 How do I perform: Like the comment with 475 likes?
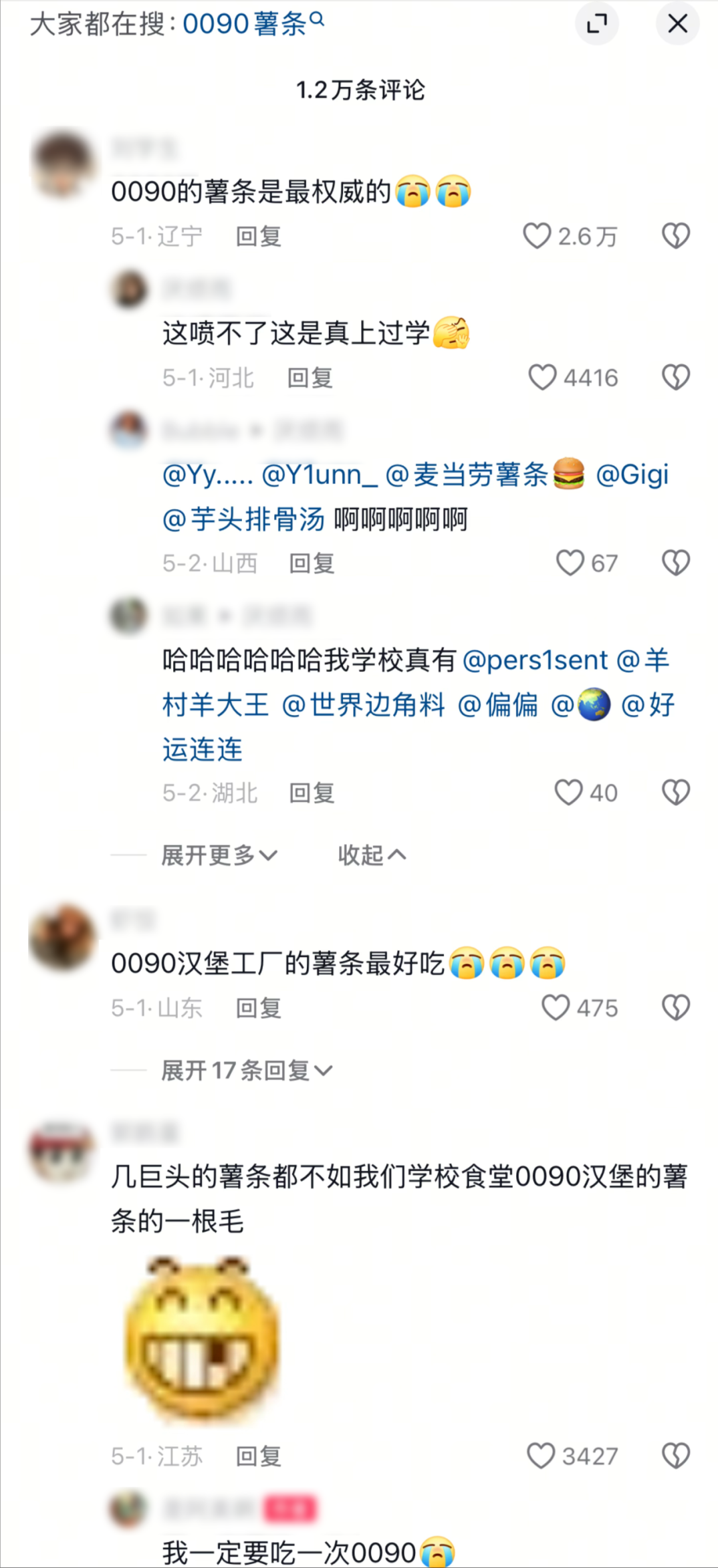pos(555,1008)
